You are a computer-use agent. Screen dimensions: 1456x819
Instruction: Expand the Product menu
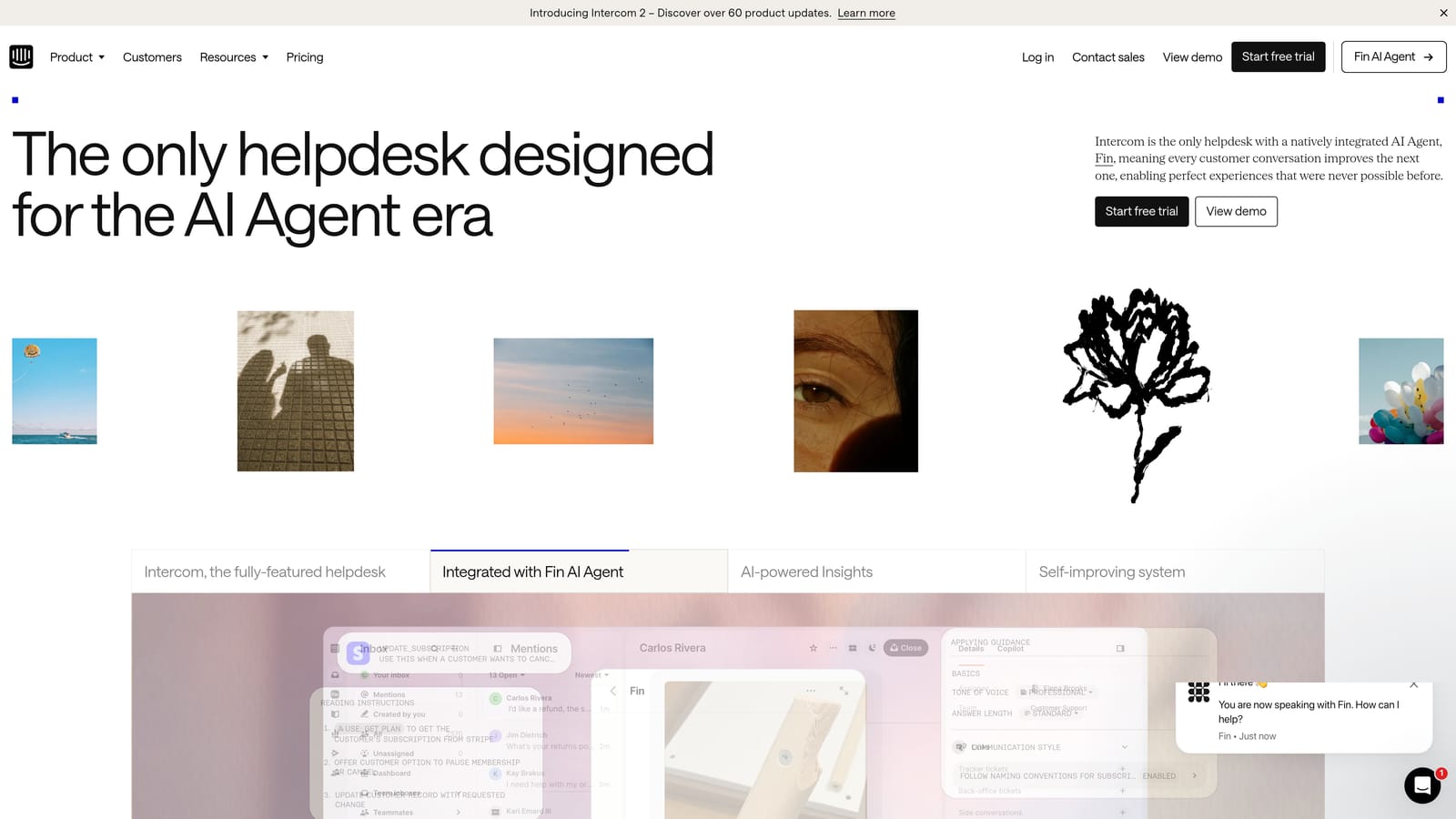[77, 57]
